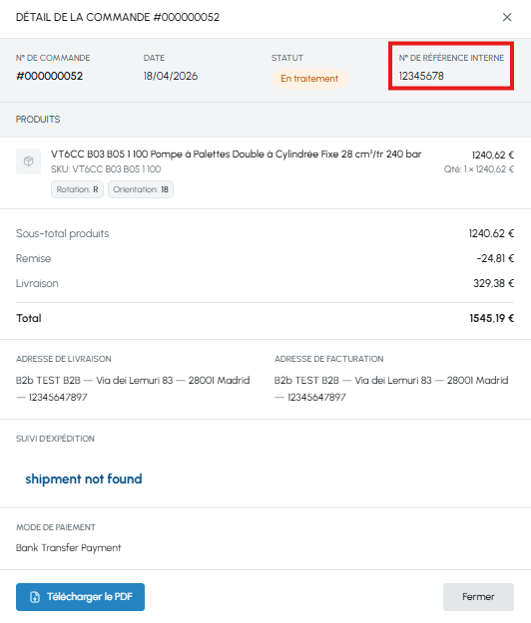531x623 pixels.
Task: Select the 'Rotation: R' tag
Action: pos(77,189)
